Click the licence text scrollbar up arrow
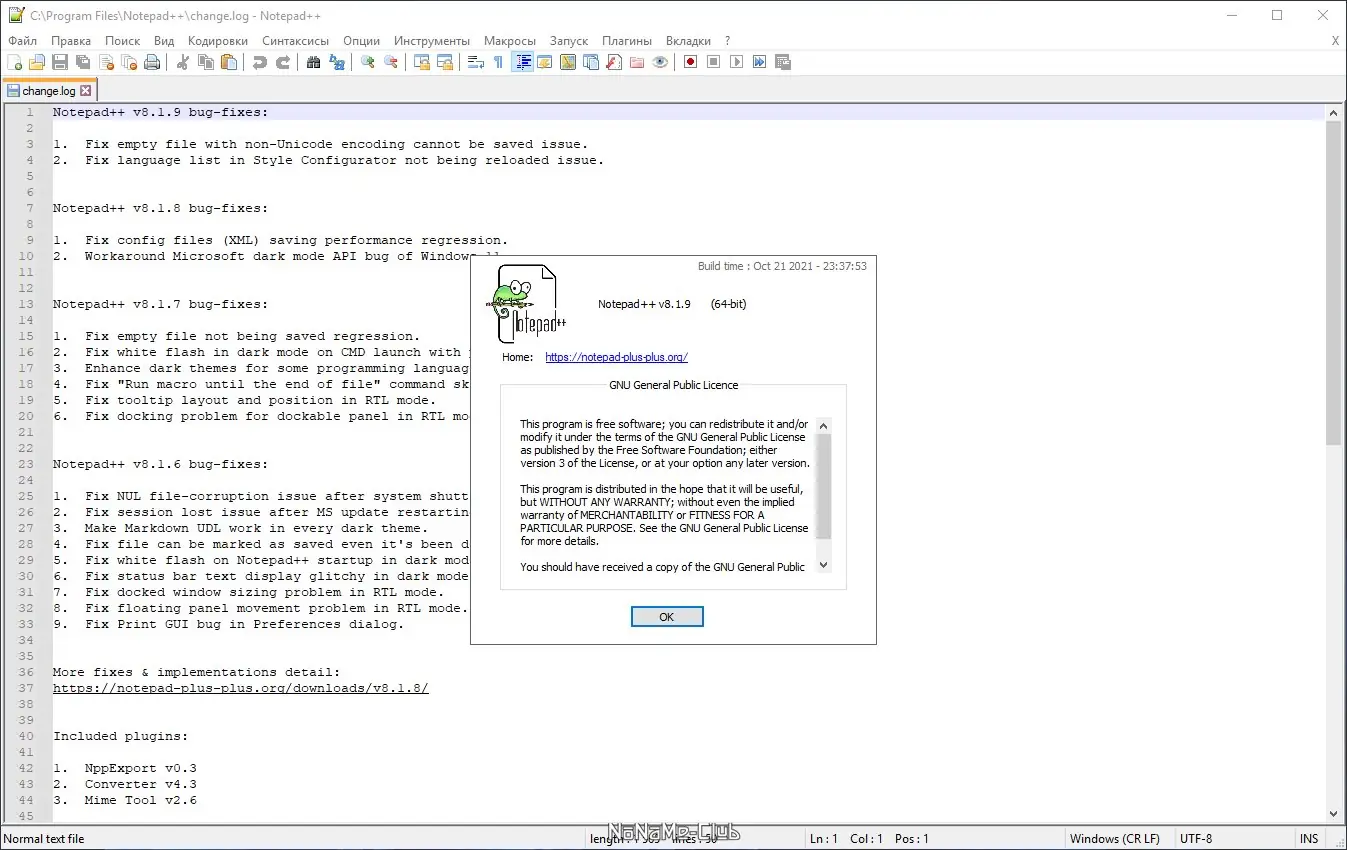 coord(824,425)
